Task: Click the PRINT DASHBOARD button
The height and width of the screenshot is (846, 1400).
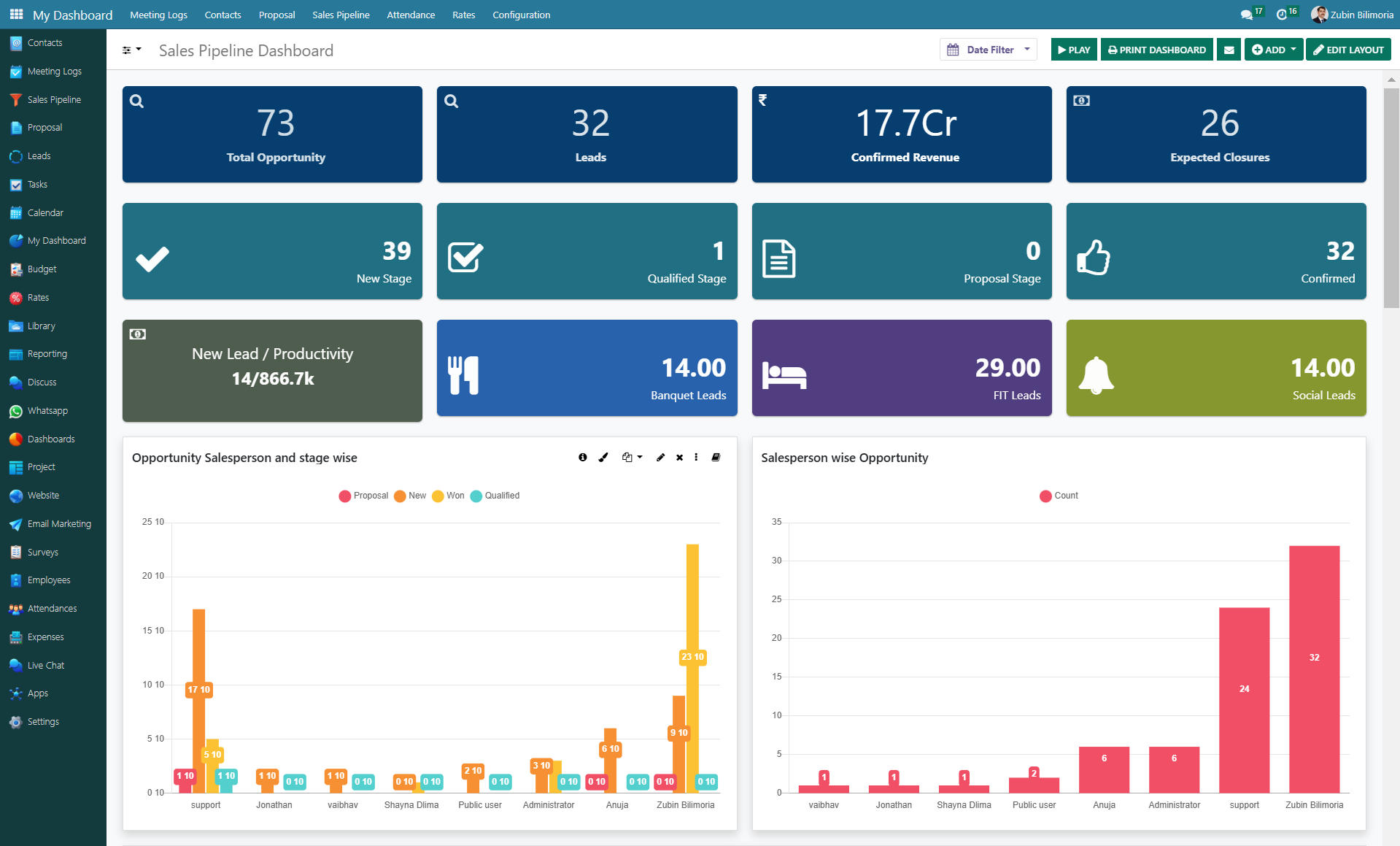Action: click(x=1156, y=49)
